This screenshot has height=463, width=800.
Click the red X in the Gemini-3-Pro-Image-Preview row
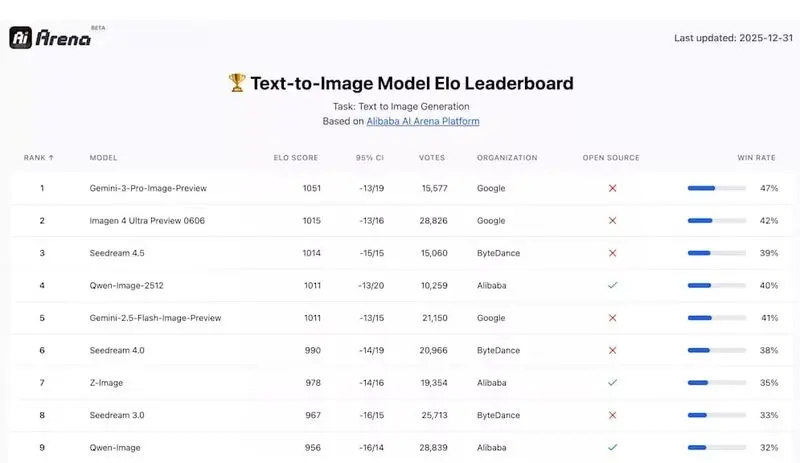point(612,188)
